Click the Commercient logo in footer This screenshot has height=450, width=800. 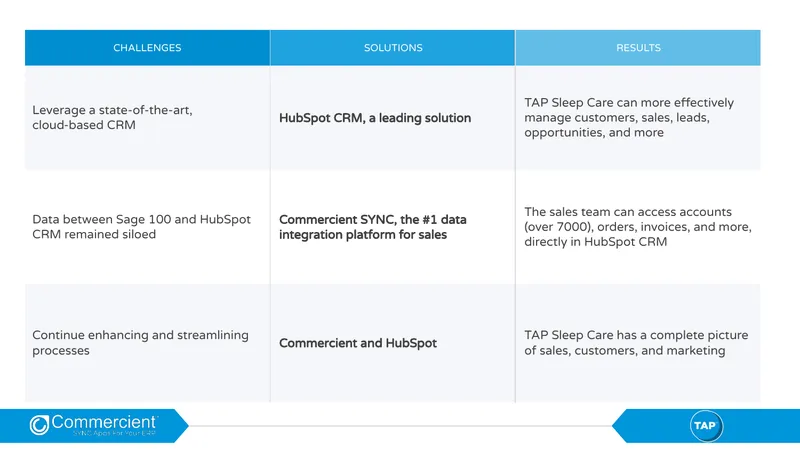point(94,425)
